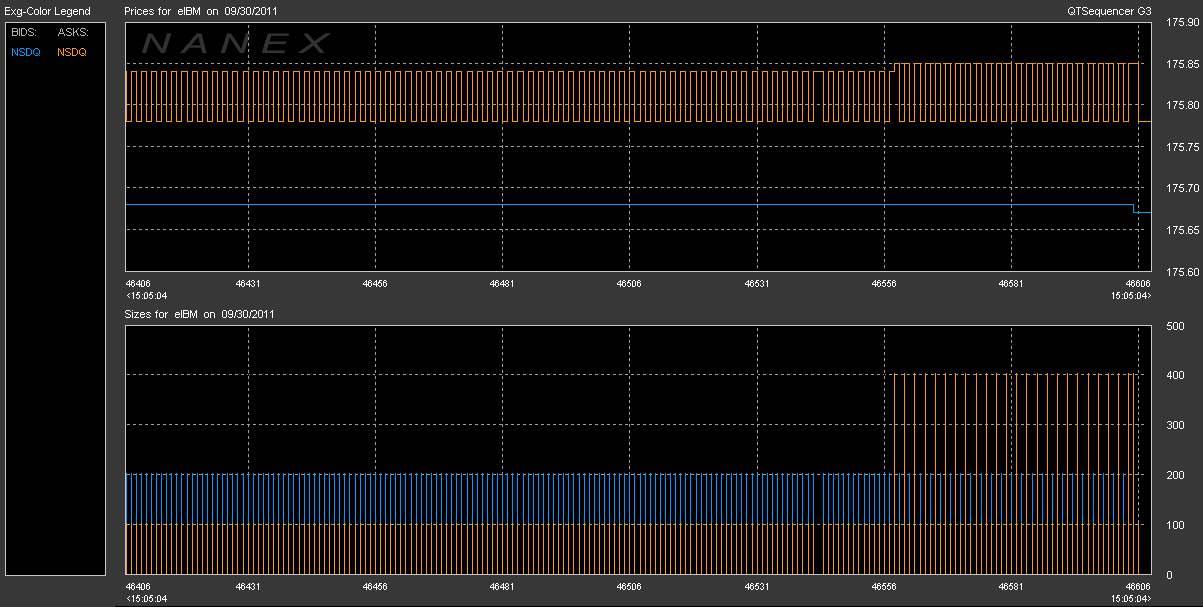The height and width of the screenshot is (607, 1203).
Task: Click sequence tick 46556 under Prices chart
Action: pyautogui.click(x=884, y=284)
